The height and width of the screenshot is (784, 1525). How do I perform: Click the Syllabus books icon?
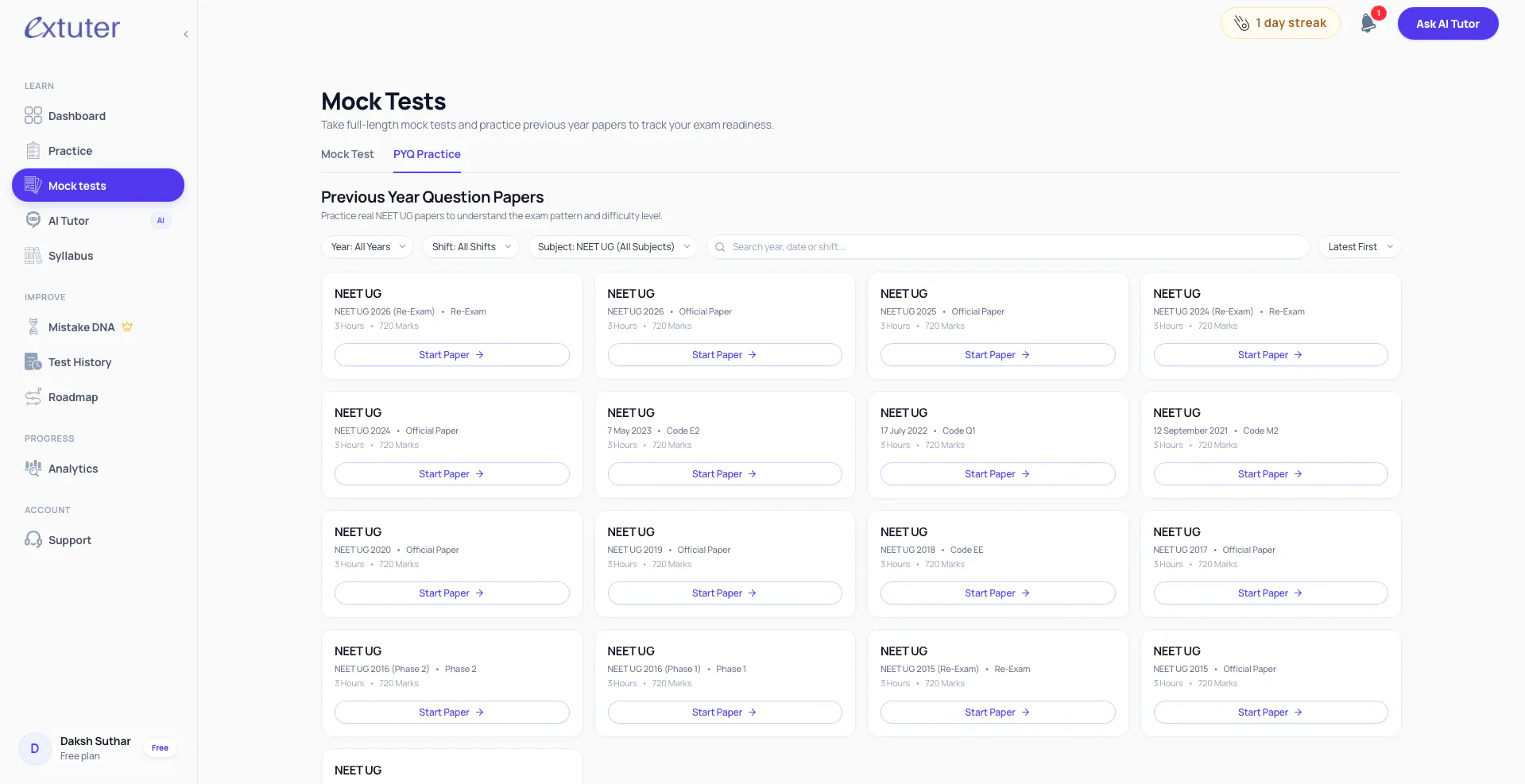click(33, 256)
